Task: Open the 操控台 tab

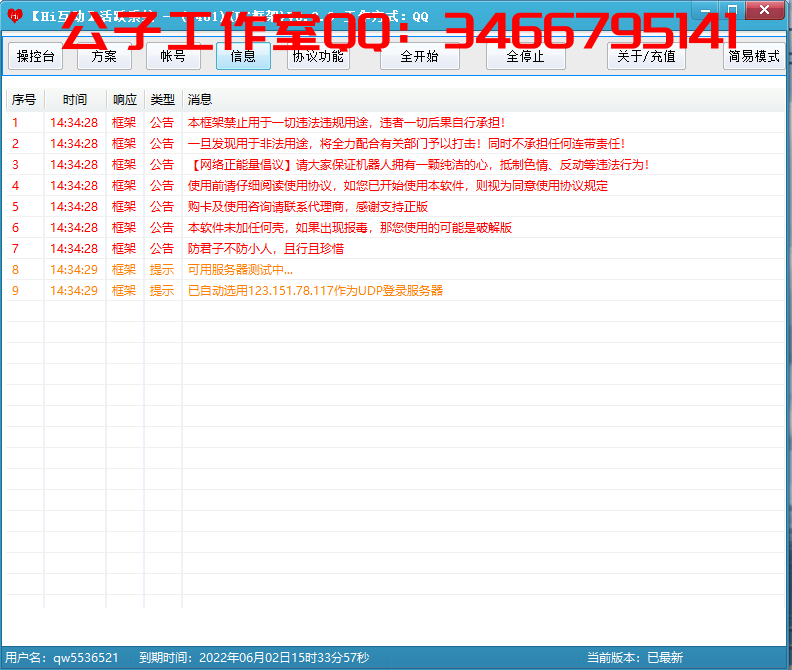Action: 35,56
